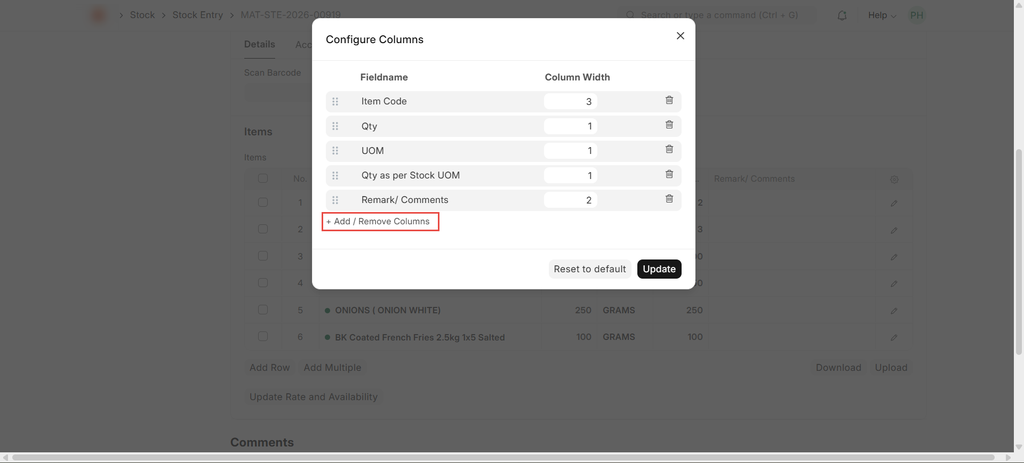Click trash icon for Qty column
The height and width of the screenshot is (463, 1024).
669,125
